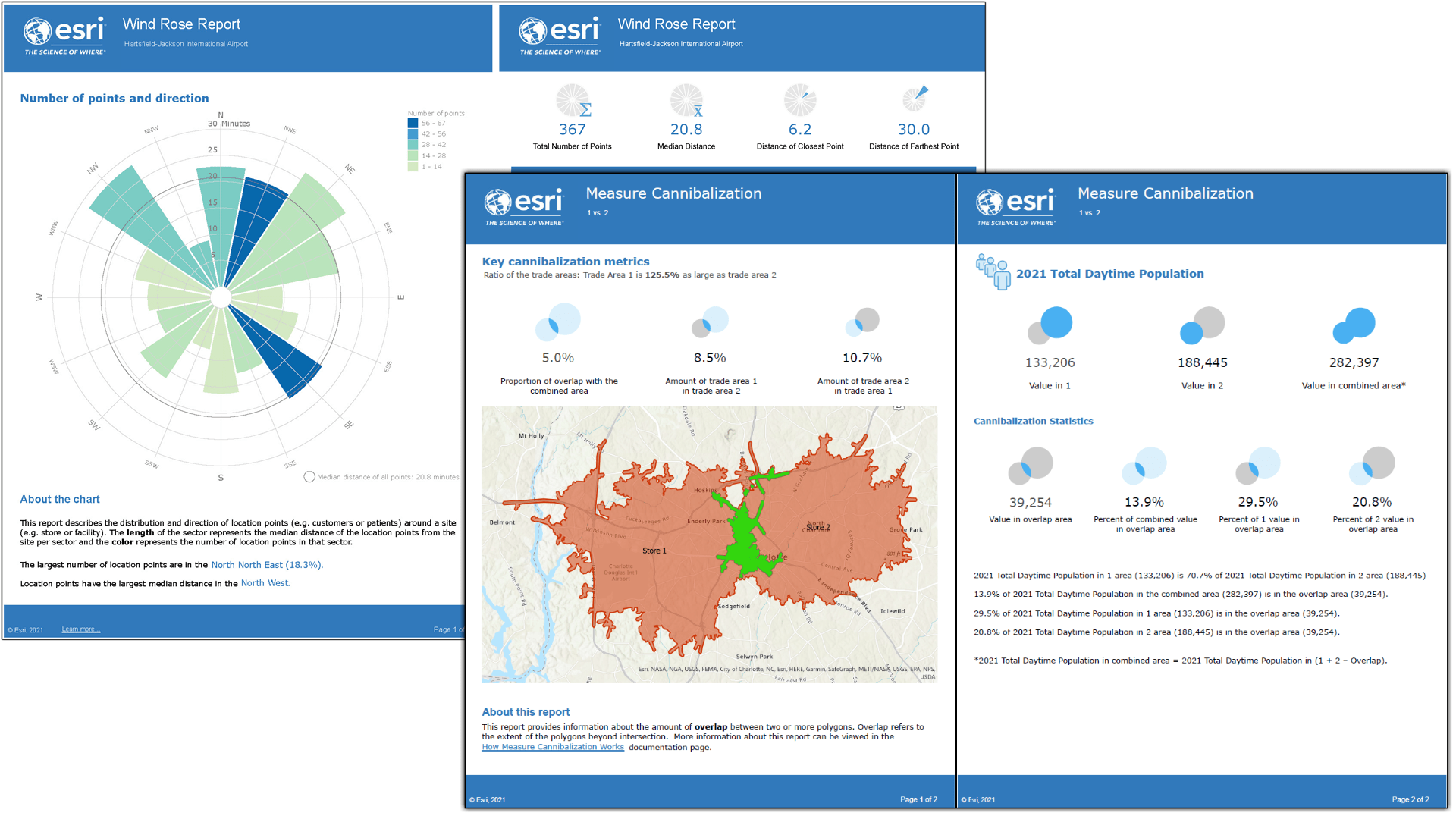
Task: Click the Distance of Farthest Point icon
Action: click(x=915, y=99)
